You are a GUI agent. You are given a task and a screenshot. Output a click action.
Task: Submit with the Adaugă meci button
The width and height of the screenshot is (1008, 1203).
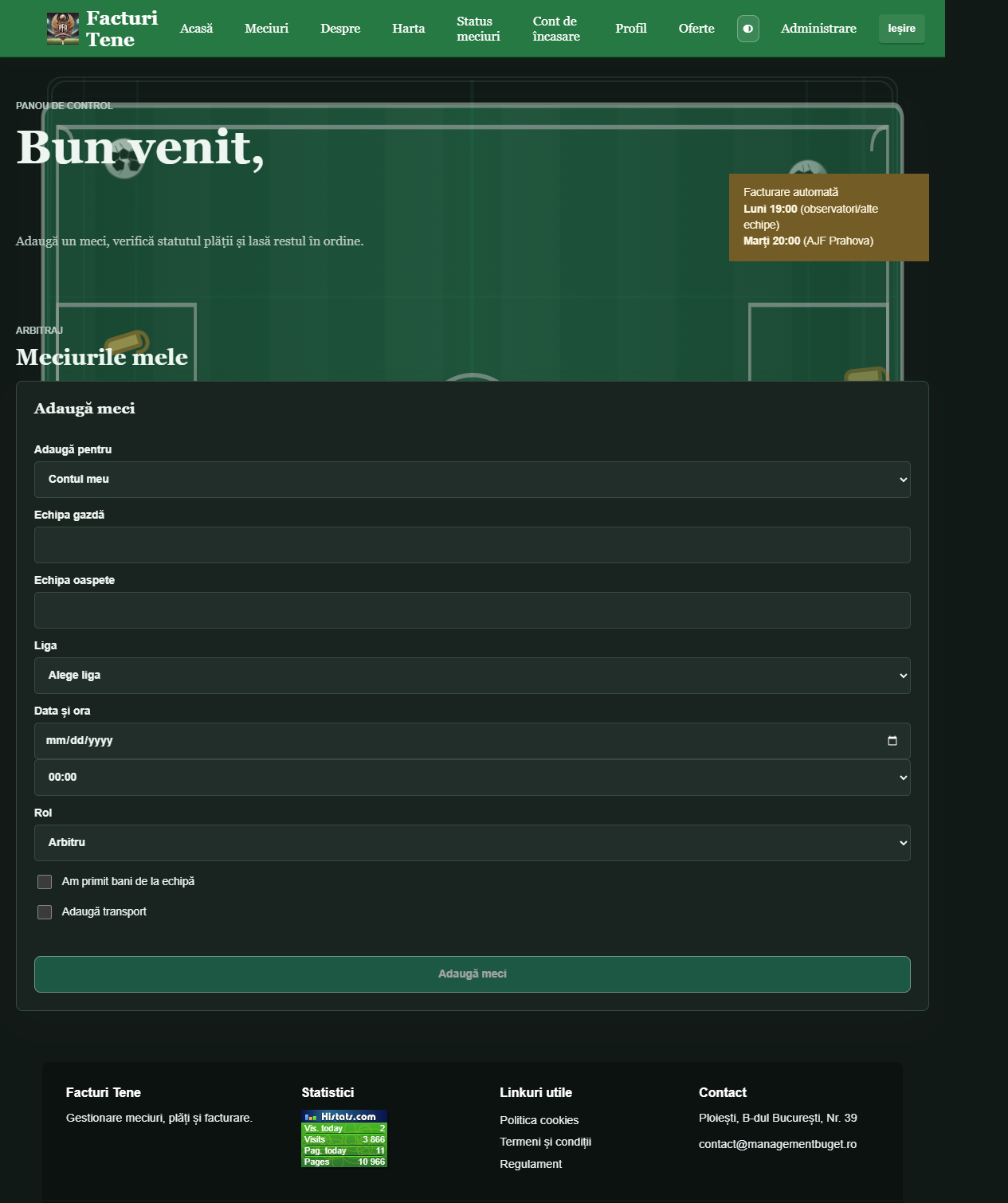[x=472, y=974]
